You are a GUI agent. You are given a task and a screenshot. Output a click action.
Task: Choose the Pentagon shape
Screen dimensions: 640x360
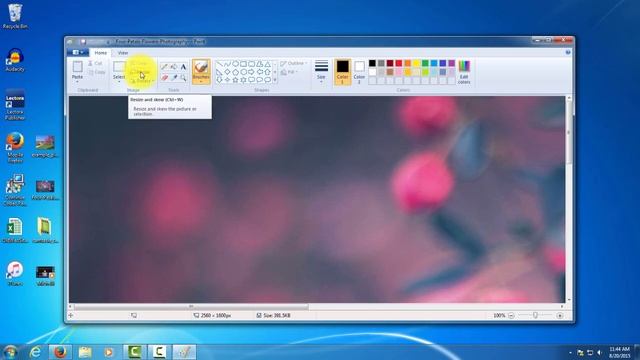(x=236, y=72)
